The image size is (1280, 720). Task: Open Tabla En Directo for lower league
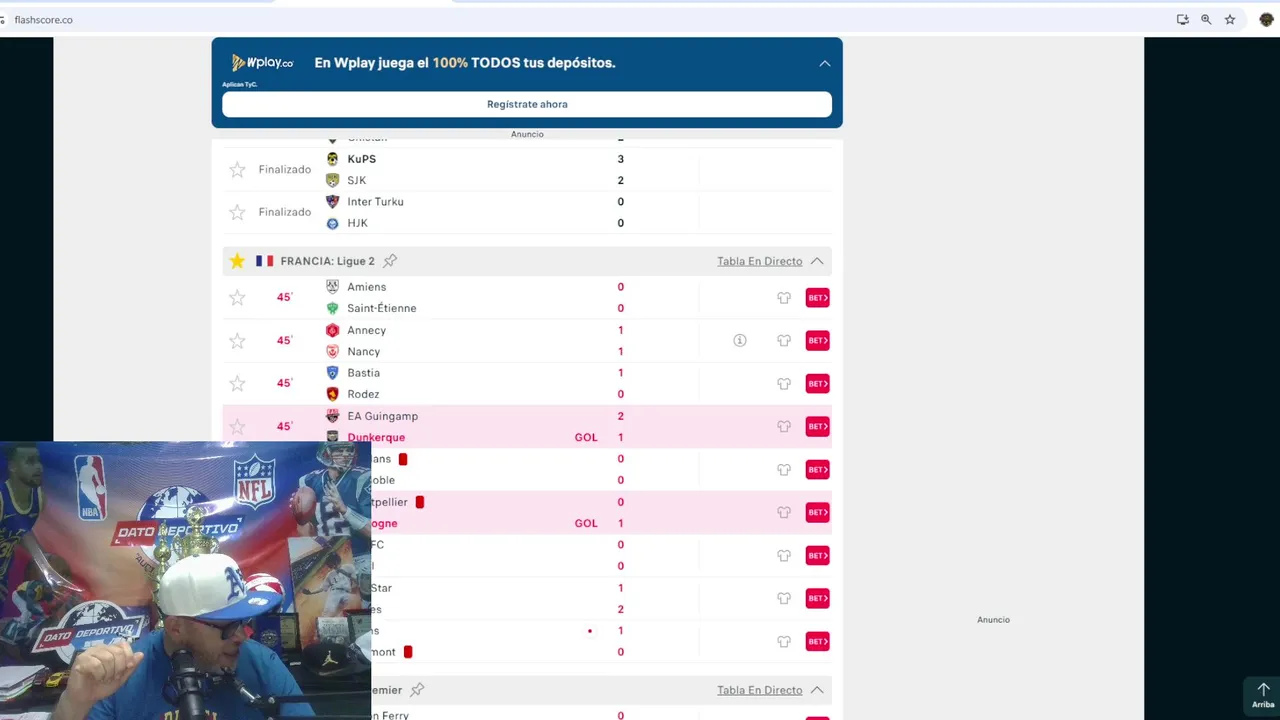[x=759, y=690]
